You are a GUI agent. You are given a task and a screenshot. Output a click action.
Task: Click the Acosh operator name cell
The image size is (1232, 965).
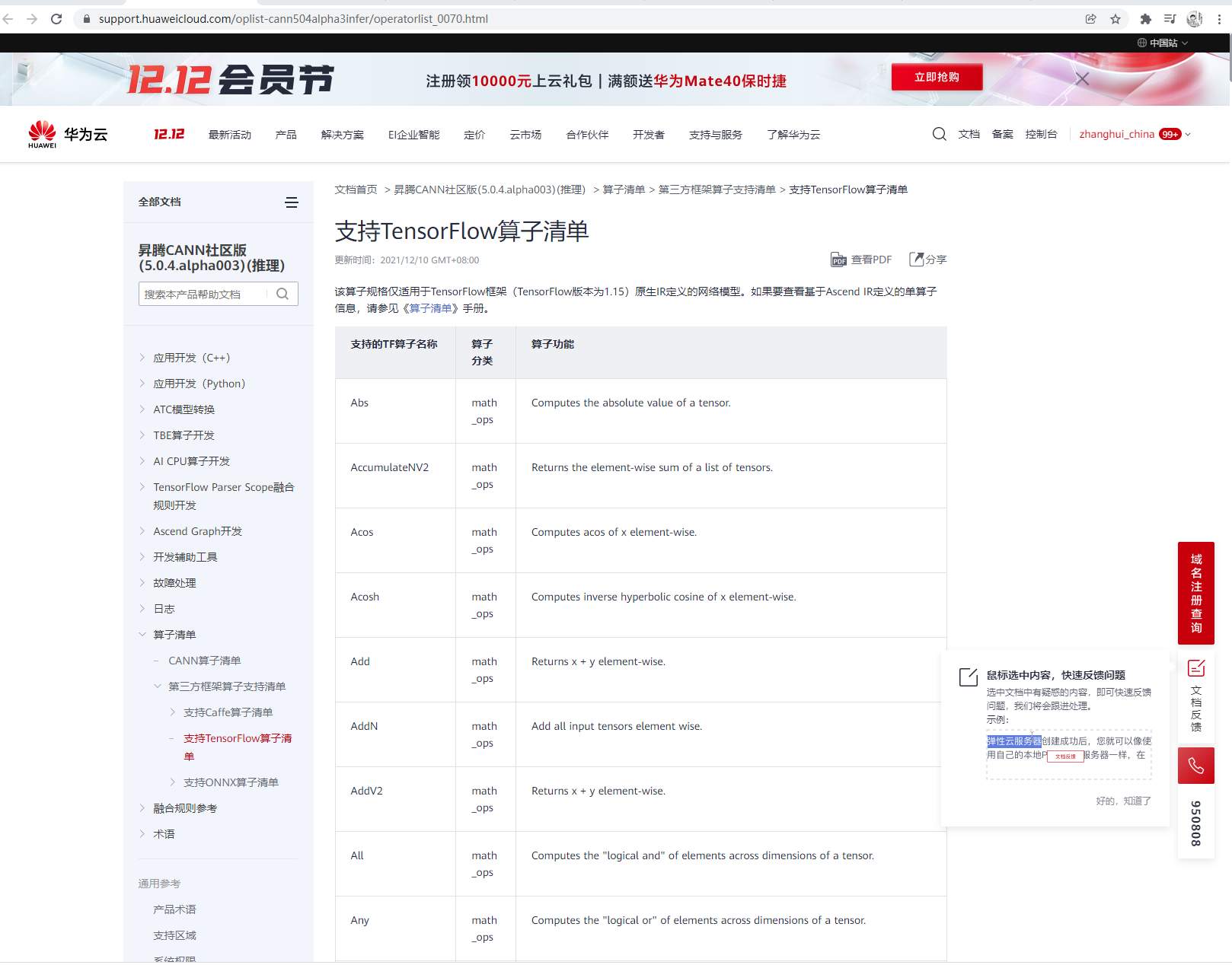(395, 605)
